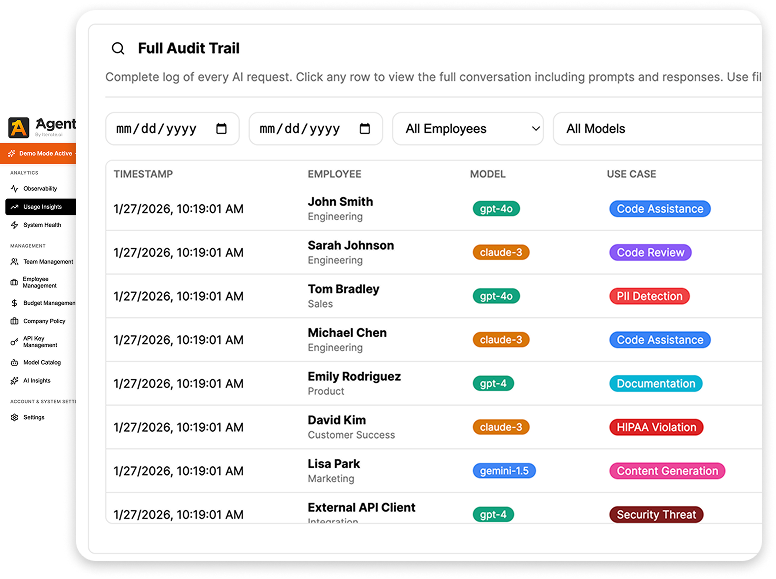
Task: Click the Demo Mode Active banner
Action: click(x=38, y=153)
